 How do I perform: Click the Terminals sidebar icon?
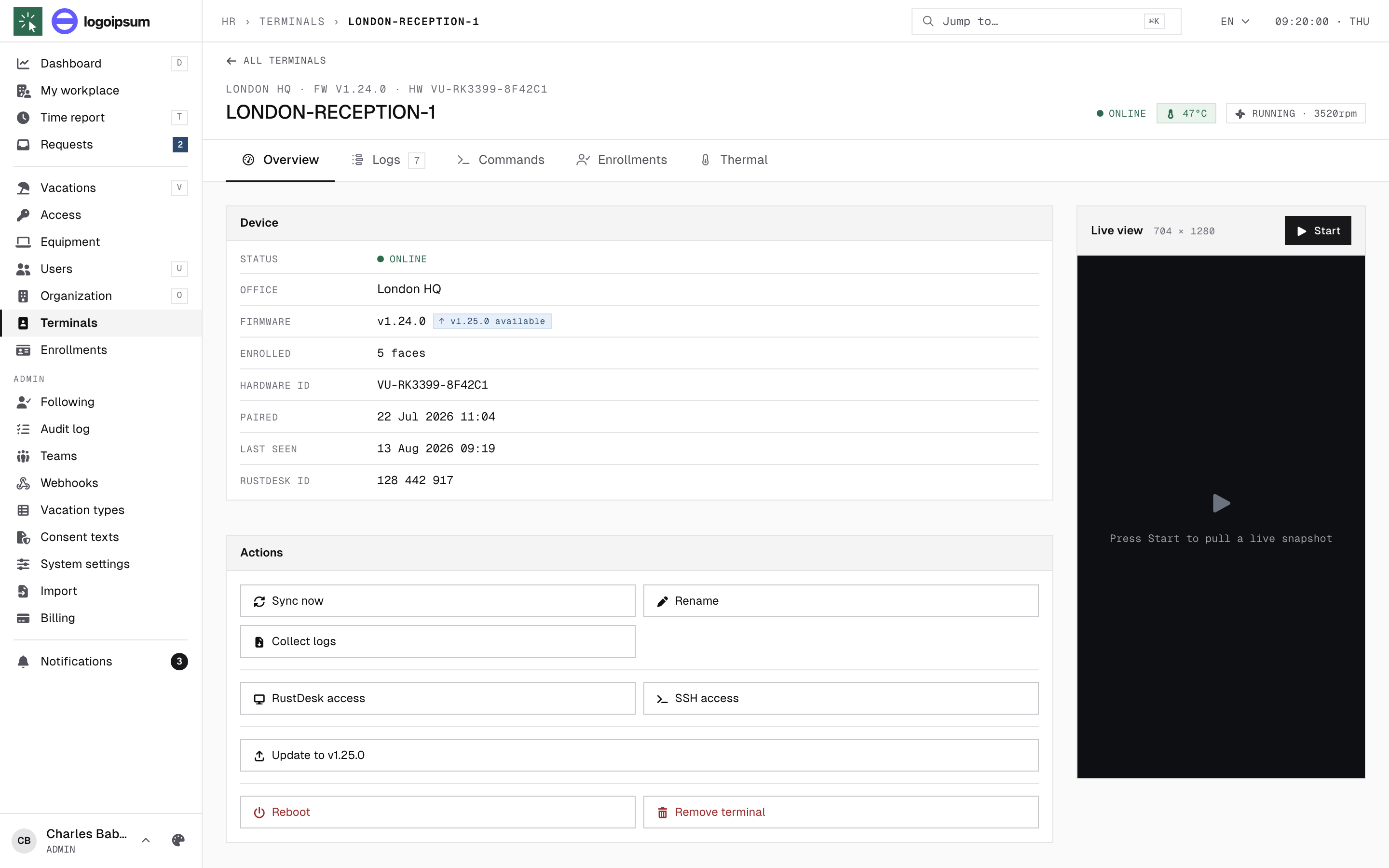tap(23, 323)
